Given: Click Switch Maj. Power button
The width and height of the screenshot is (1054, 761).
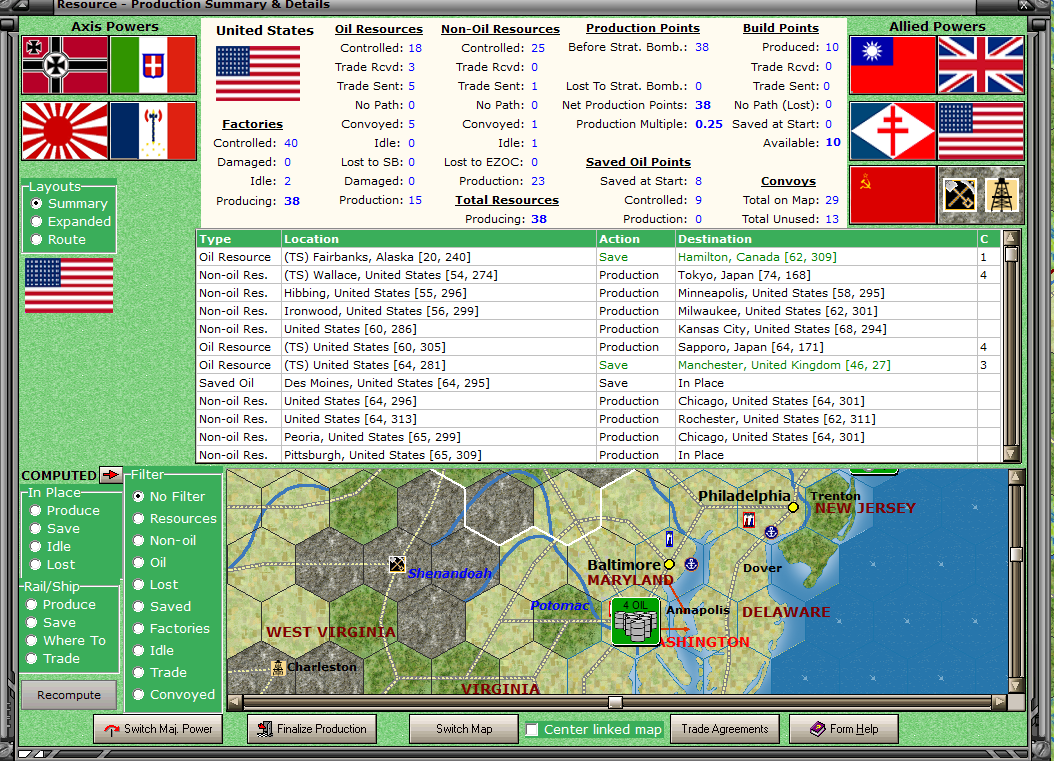Looking at the screenshot, I should coord(158,729).
